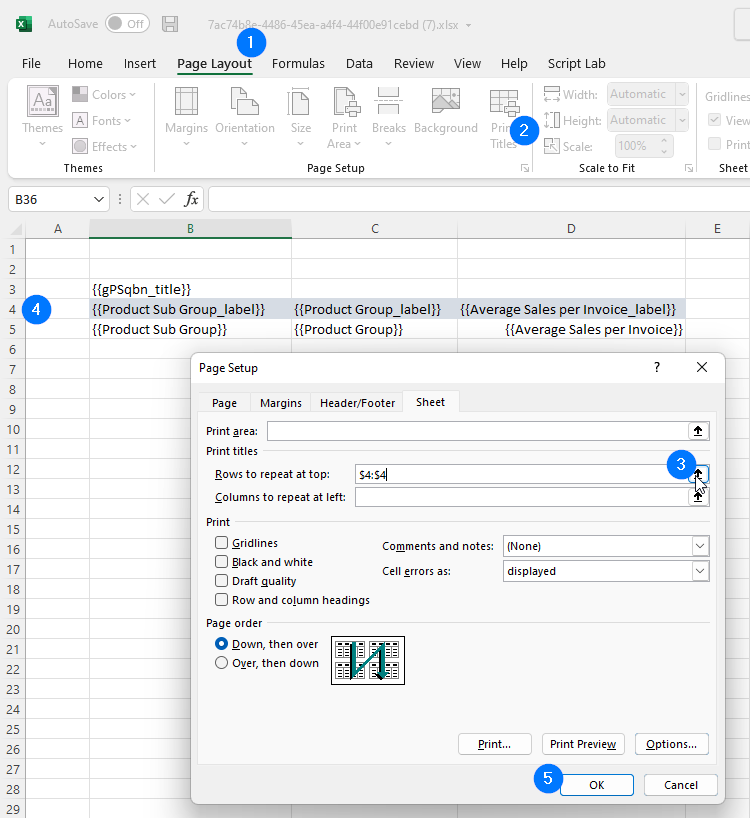The width and height of the screenshot is (750, 818).
Task: Click the Insert Function fx icon
Action: tap(191, 199)
